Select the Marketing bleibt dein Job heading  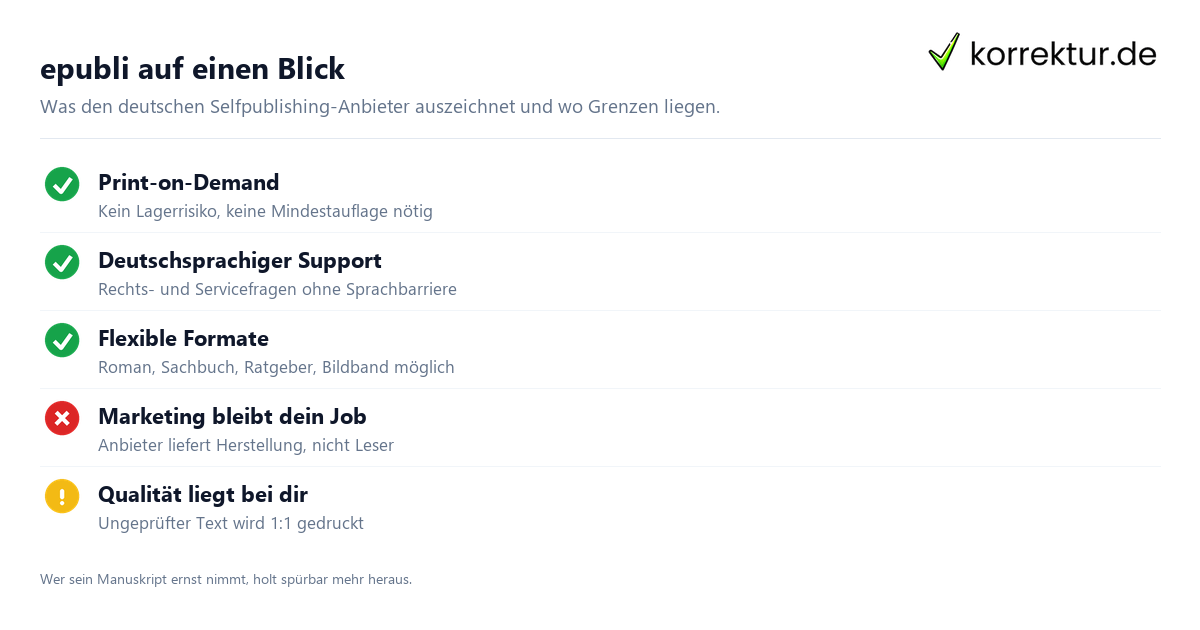tap(232, 416)
